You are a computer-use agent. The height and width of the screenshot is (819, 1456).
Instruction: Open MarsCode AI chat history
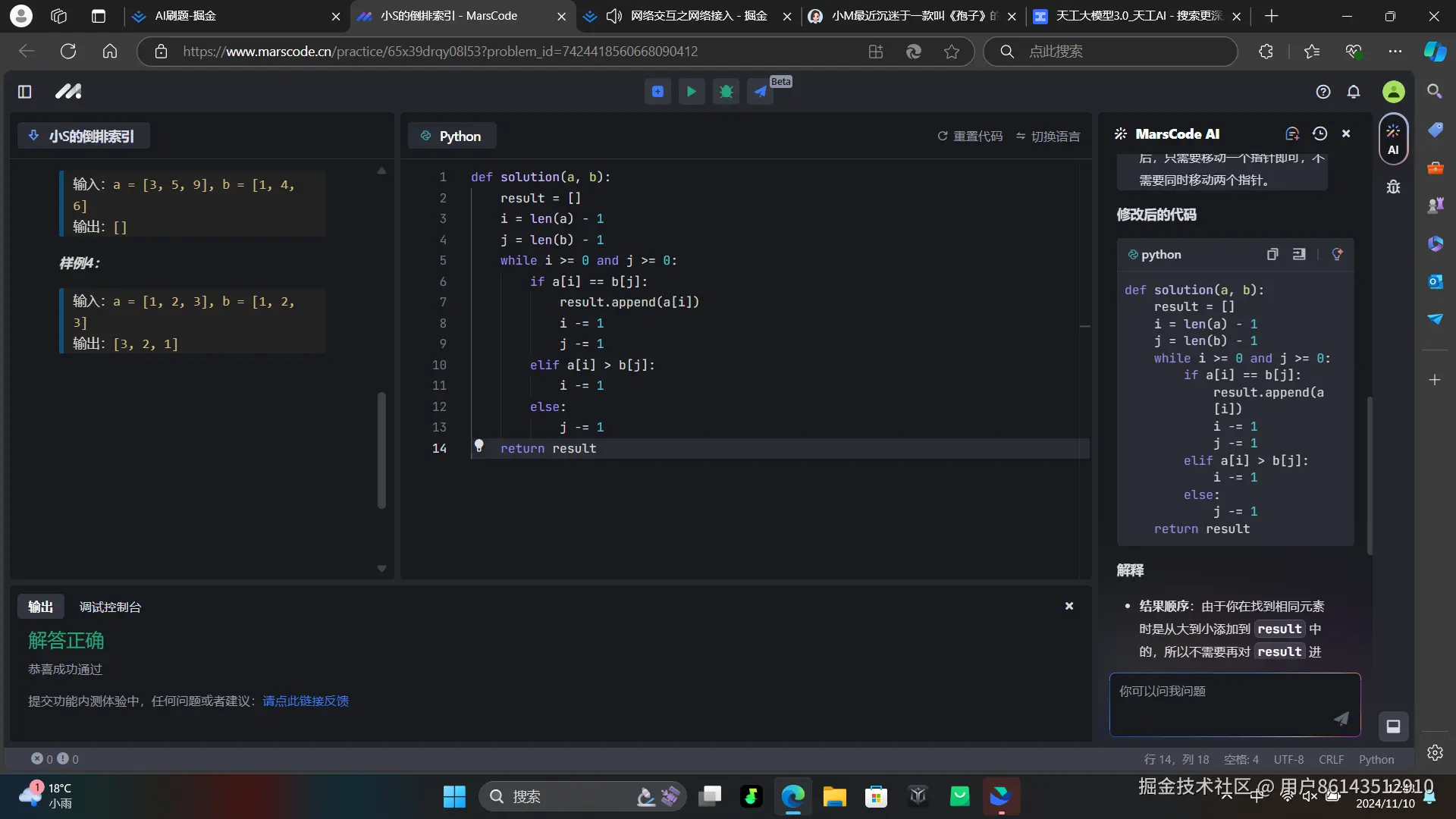coord(1319,134)
